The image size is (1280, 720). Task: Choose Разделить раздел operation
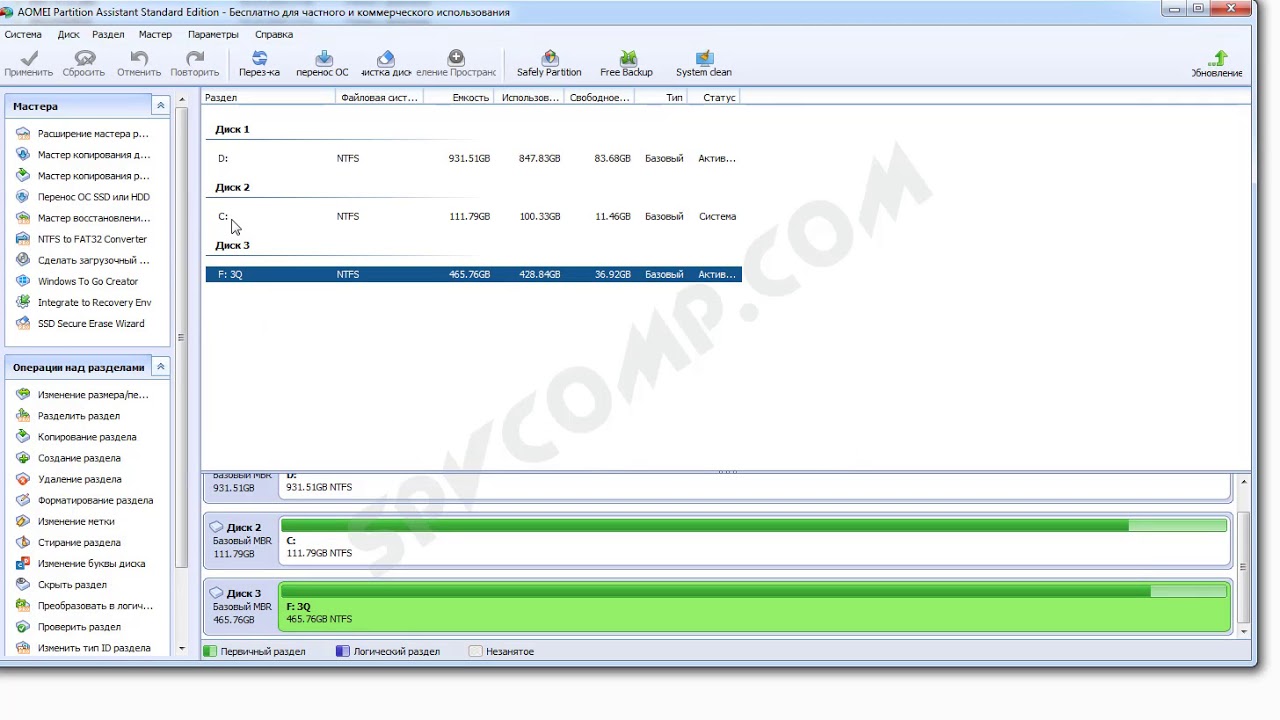[68, 416]
